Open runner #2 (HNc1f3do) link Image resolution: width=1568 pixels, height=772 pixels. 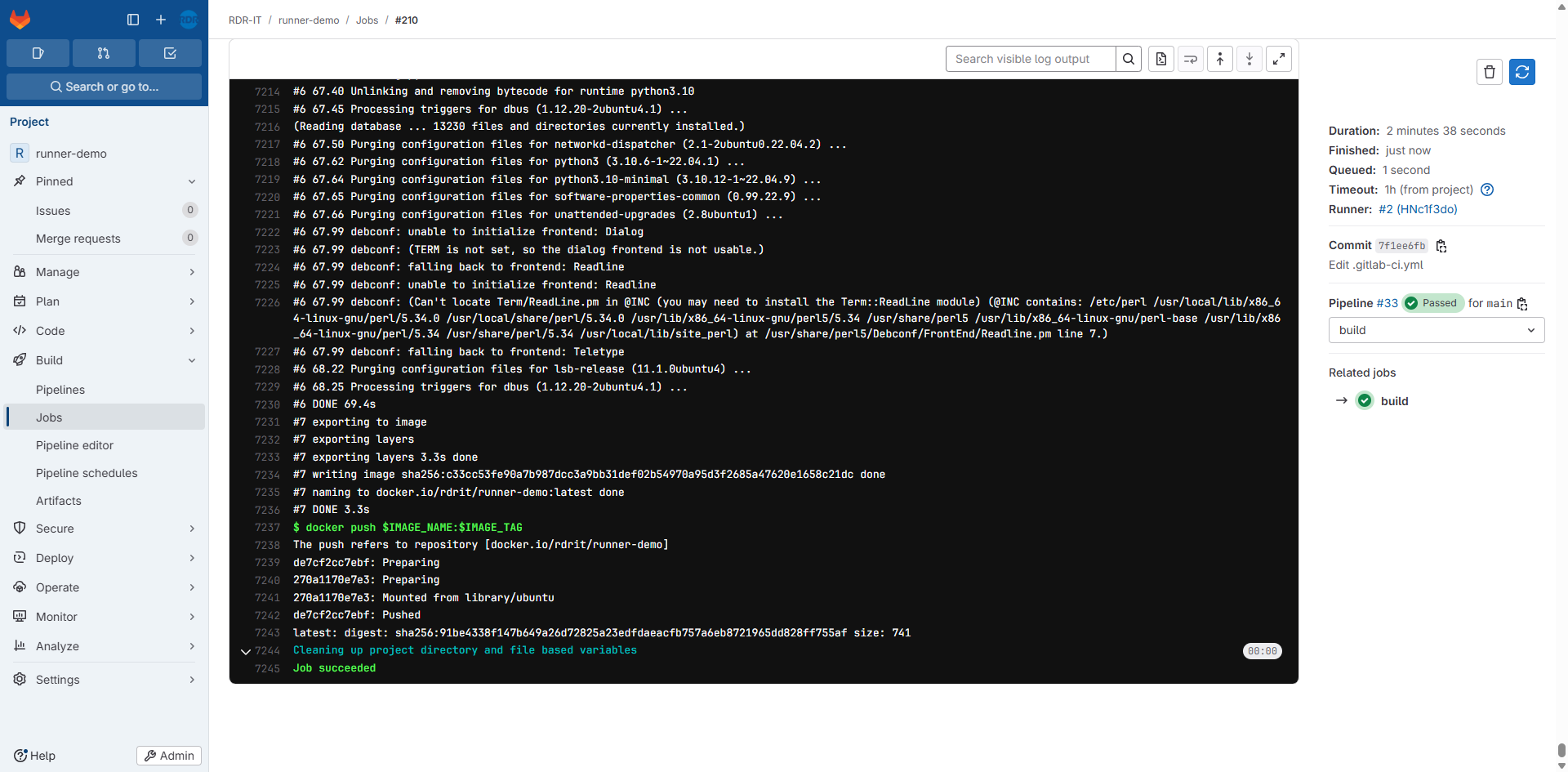pos(1418,209)
